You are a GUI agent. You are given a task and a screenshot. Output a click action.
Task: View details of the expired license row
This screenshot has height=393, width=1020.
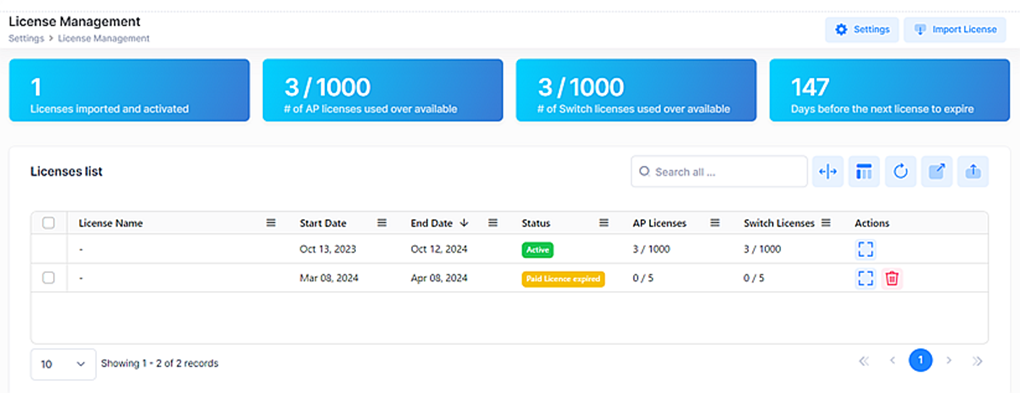[x=865, y=278]
